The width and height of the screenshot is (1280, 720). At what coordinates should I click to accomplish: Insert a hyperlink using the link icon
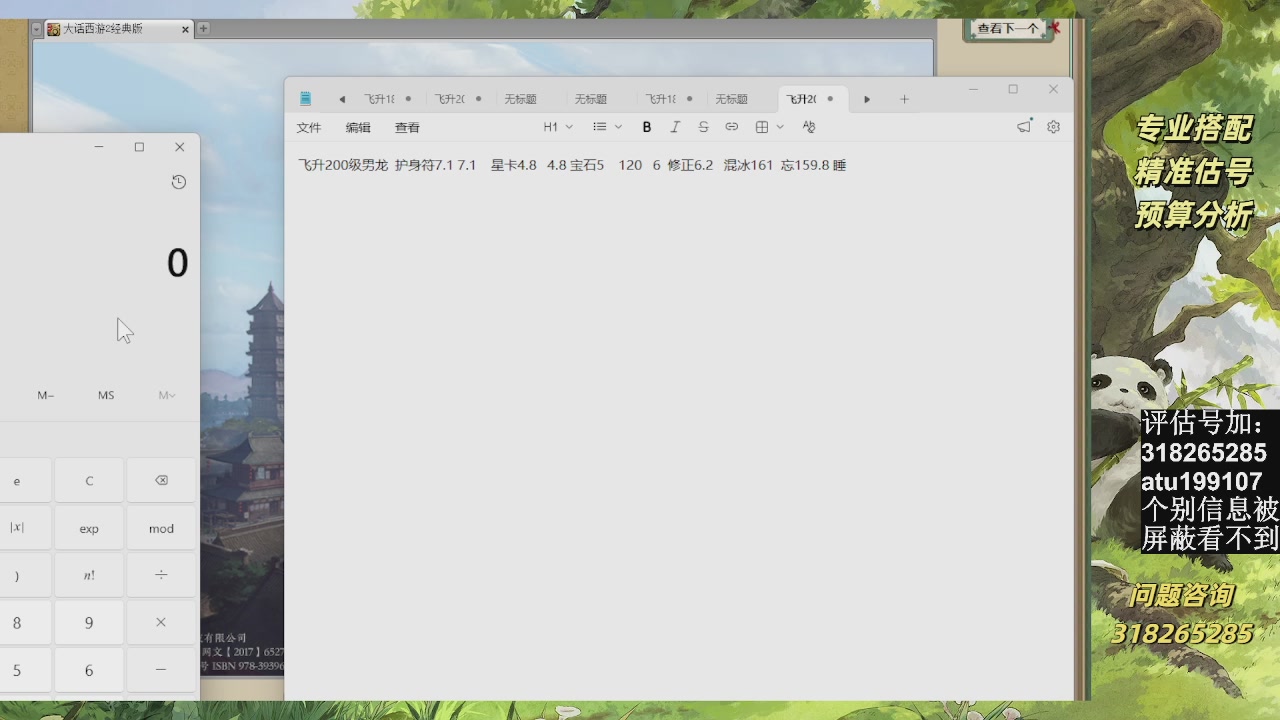(731, 127)
